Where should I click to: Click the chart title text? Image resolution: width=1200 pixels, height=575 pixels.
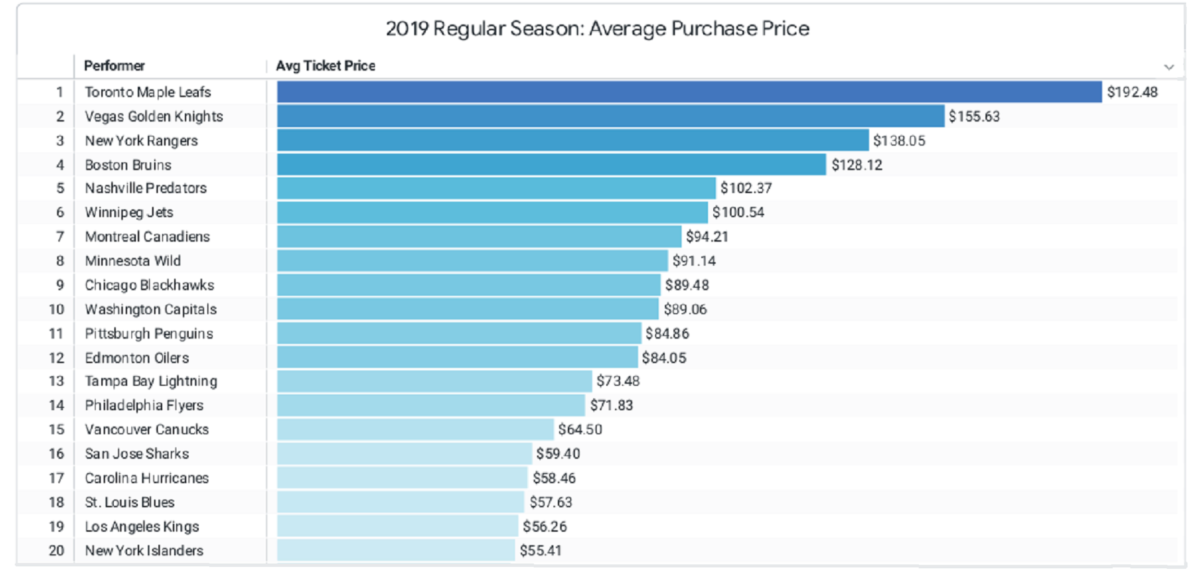tap(600, 29)
